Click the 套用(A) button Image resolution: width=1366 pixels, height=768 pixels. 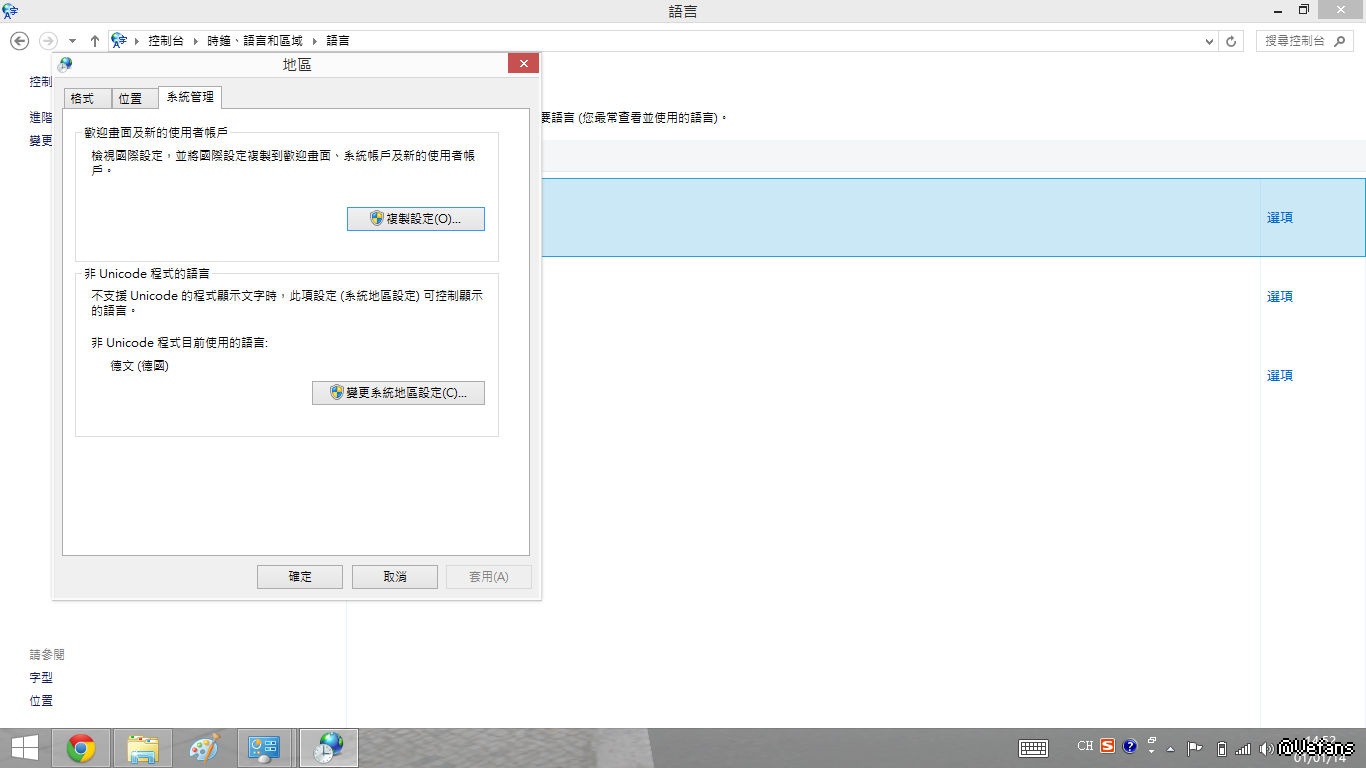point(489,577)
